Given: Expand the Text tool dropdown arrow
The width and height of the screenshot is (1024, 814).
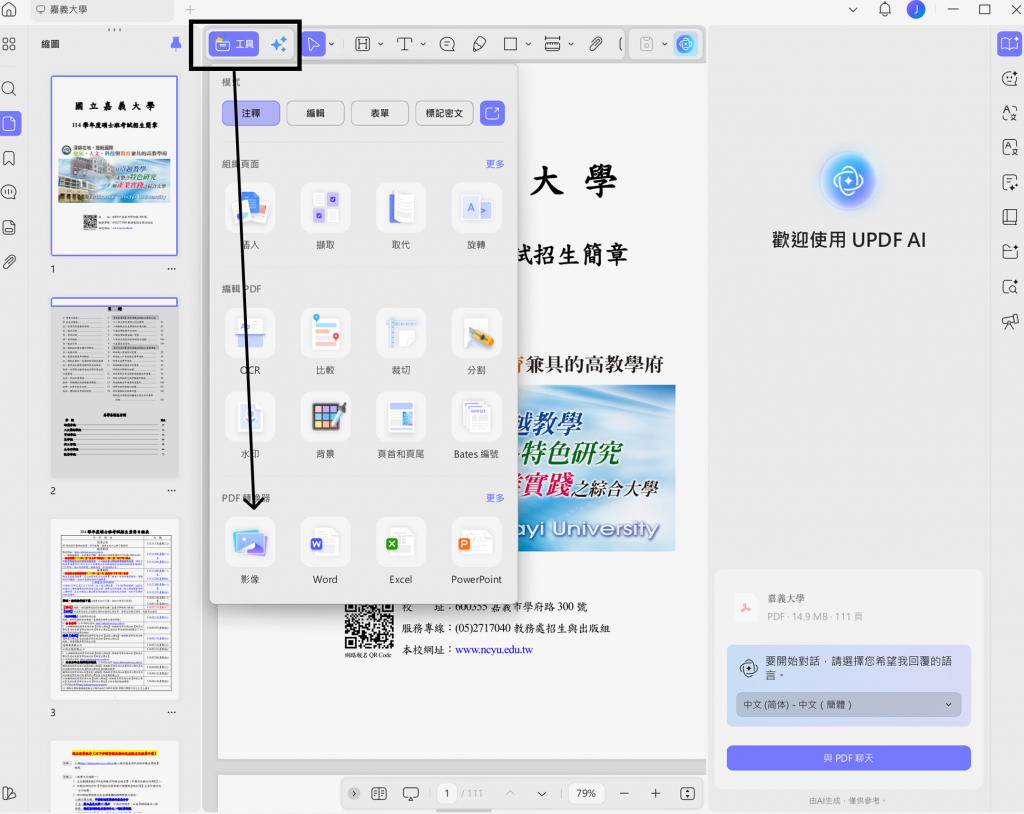Looking at the screenshot, I should 423,44.
